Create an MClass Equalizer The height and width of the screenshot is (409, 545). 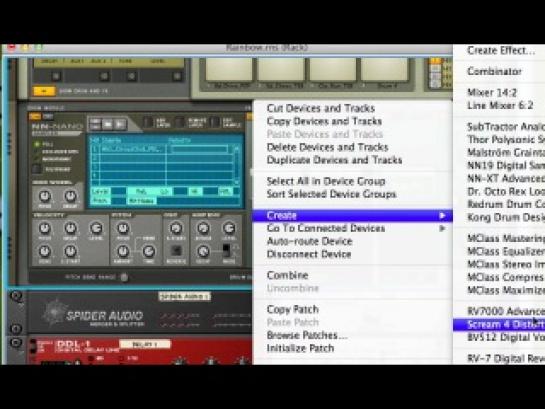tap(506, 251)
